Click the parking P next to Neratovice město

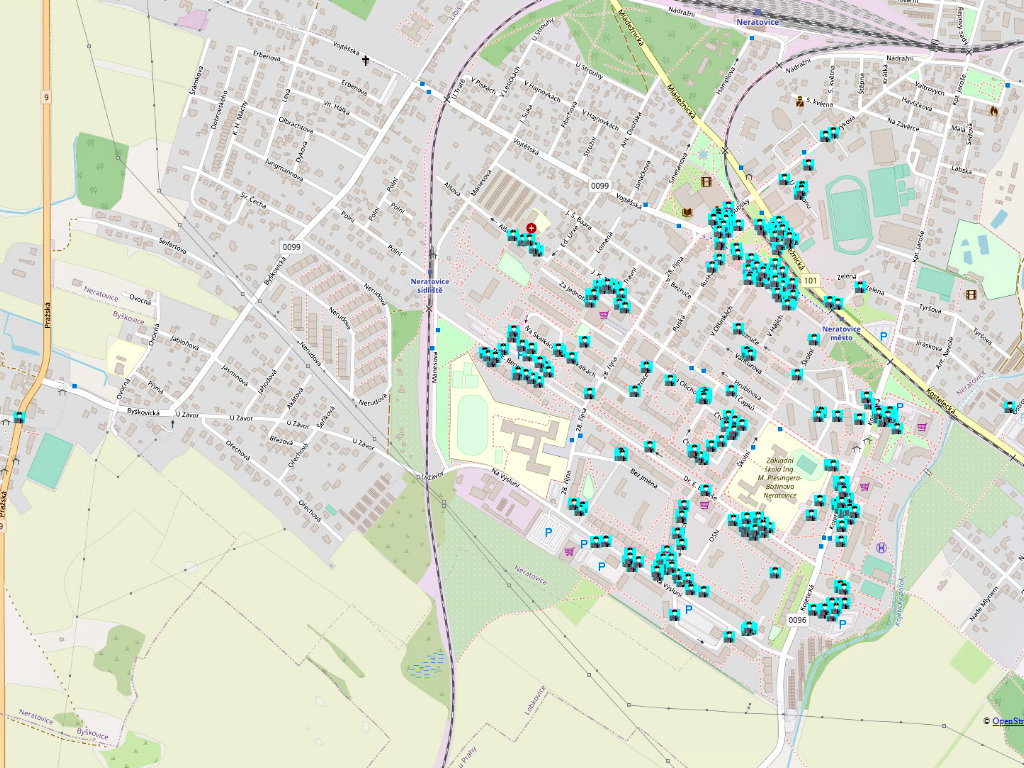(x=884, y=336)
